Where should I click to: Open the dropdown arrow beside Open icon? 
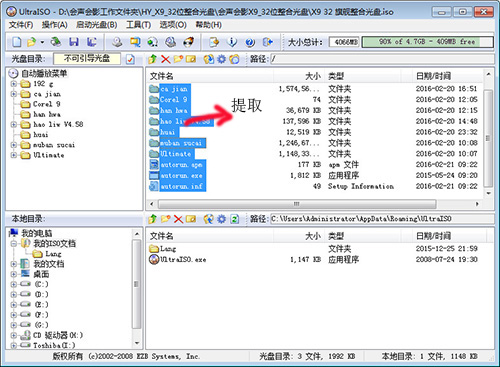click(42, 42)
